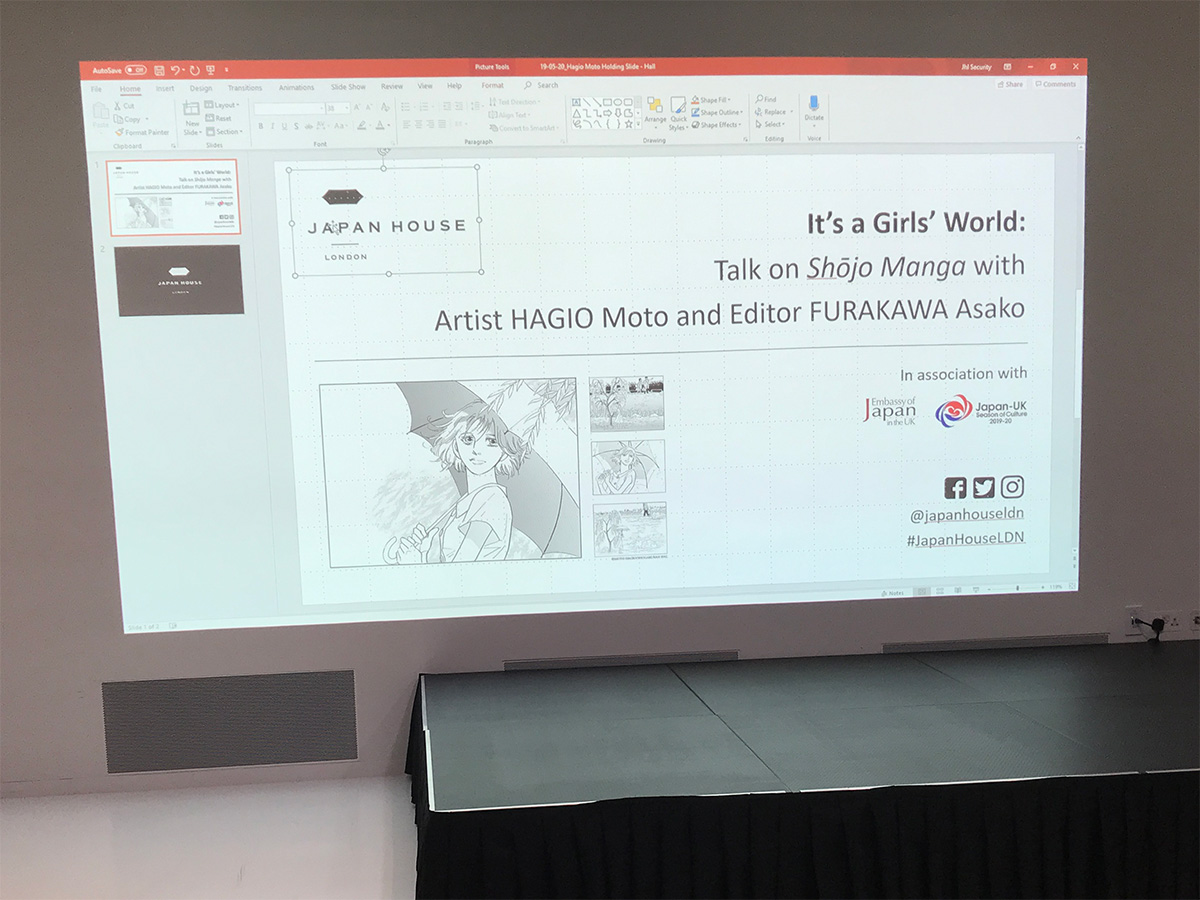Screen dimensions: 1200x900
Task: Toggle strikethrough formatting
Action: pyautogui.click(x=308, y=126)
